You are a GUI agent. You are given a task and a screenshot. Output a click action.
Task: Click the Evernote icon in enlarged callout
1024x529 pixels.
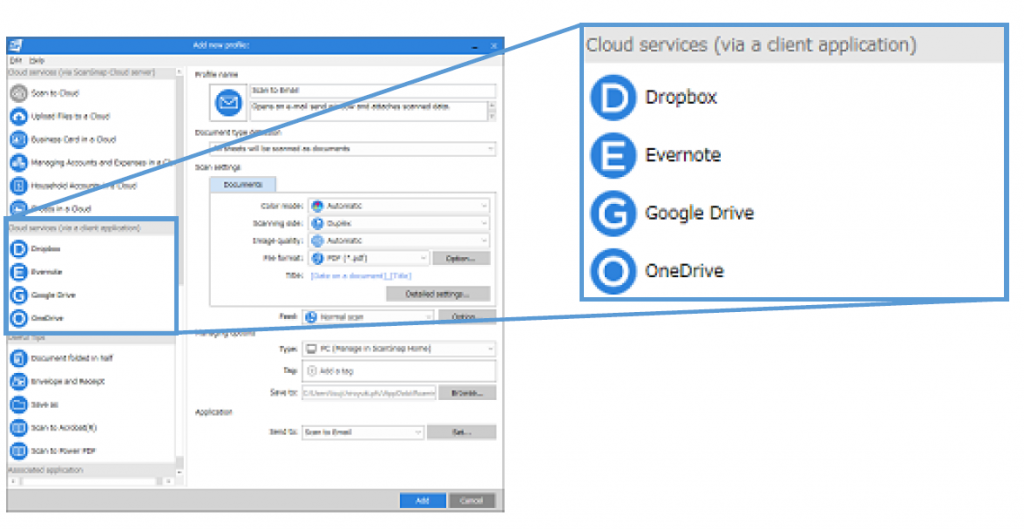tap(613, 155)
